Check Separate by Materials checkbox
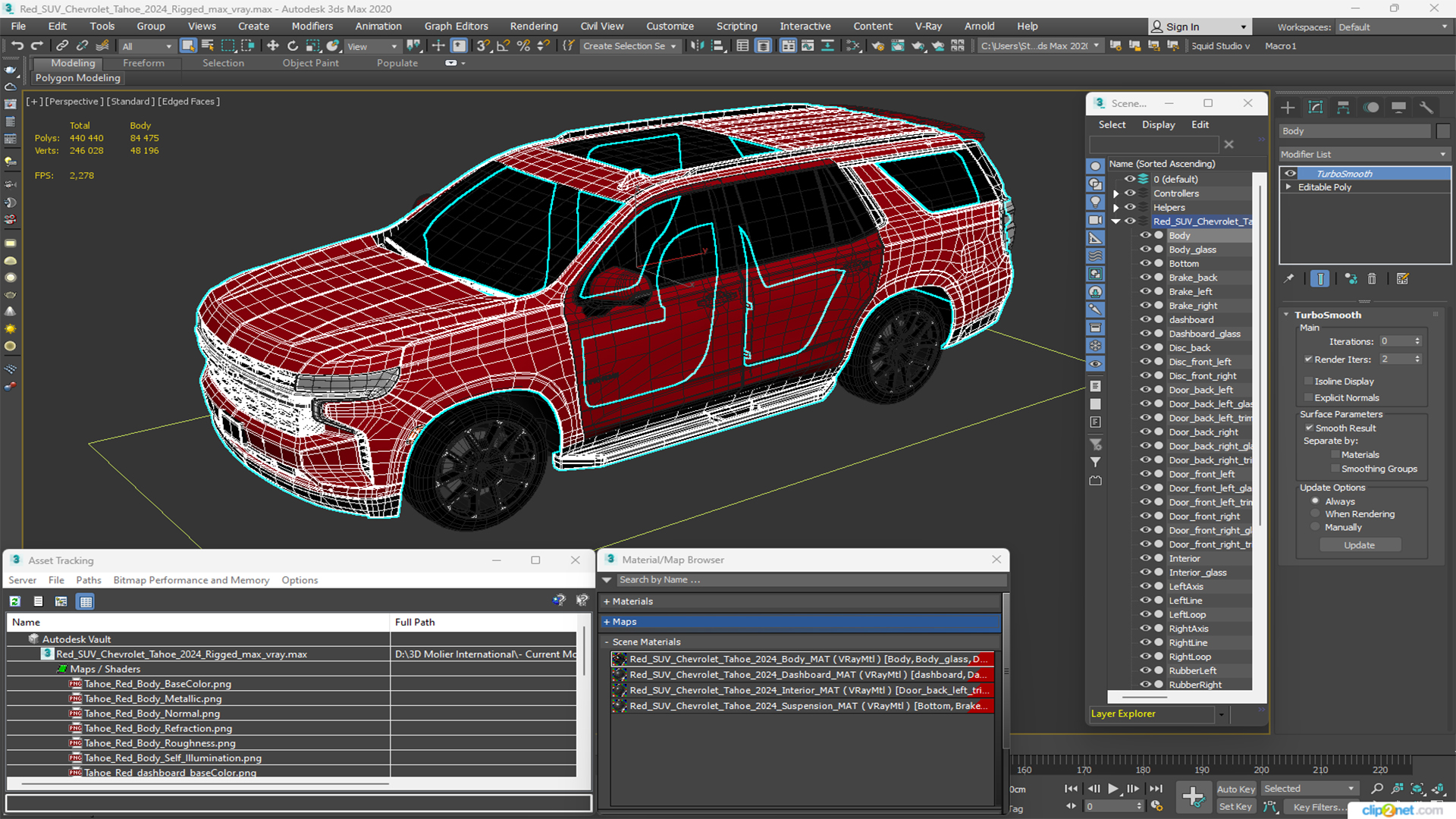This screenshot has height=819, width=1456. click(1335, 454)
